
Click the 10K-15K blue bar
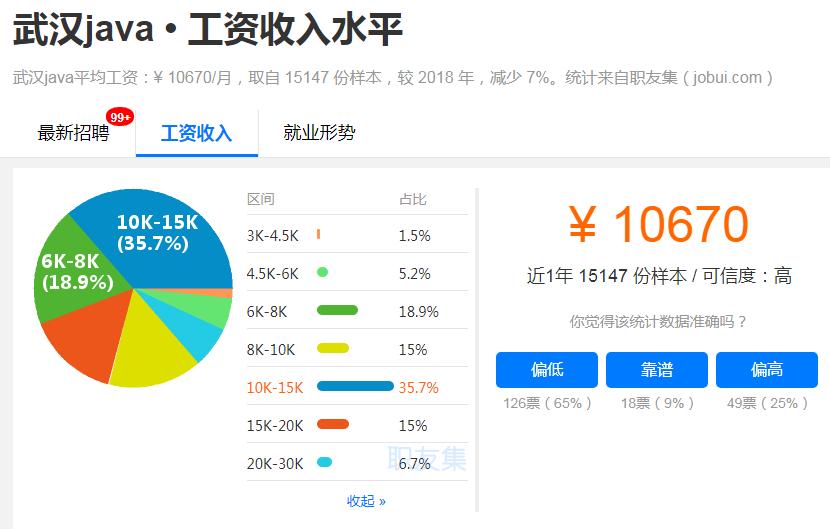(x=355, y=386)
